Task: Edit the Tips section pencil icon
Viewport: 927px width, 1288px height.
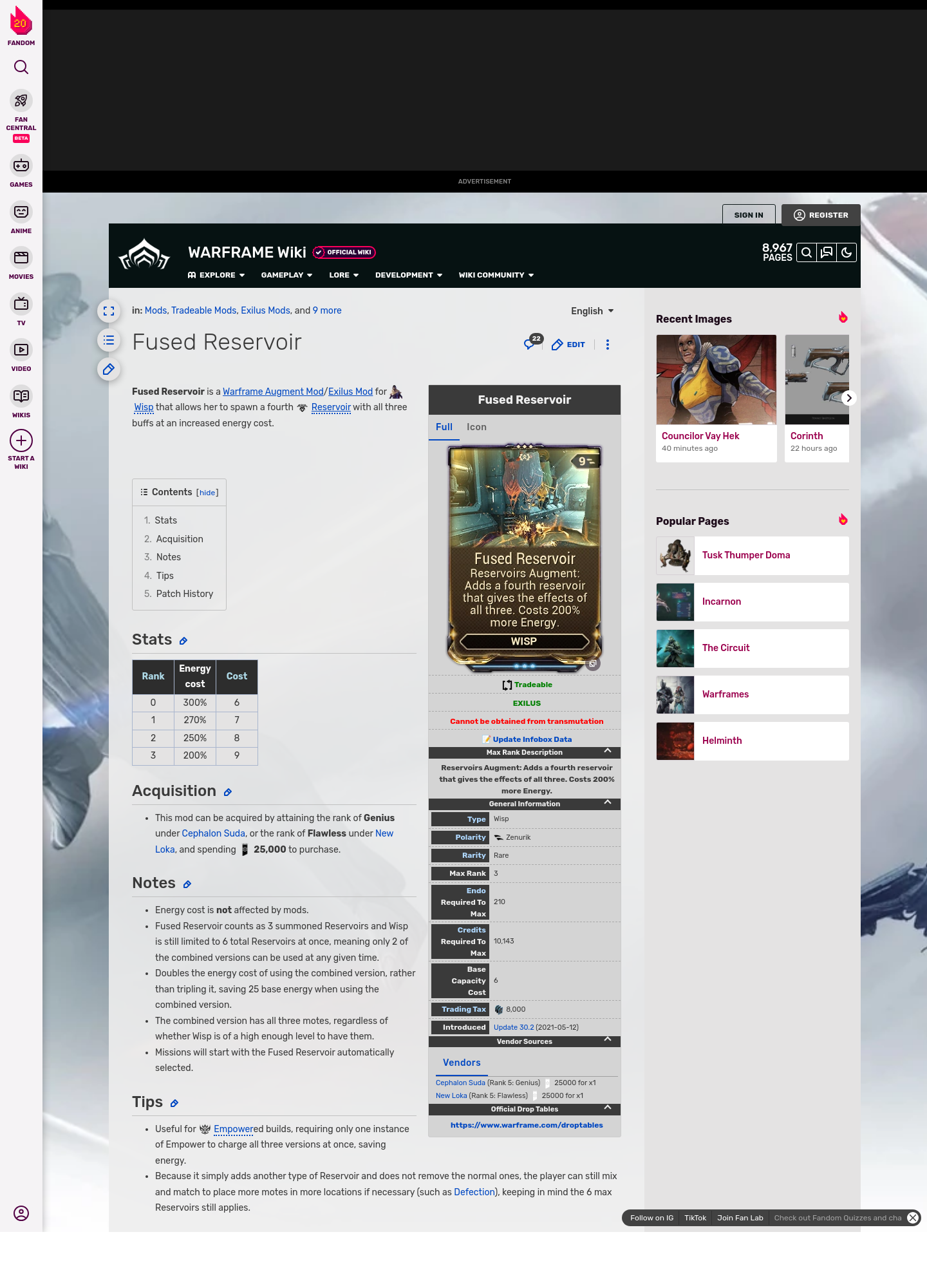Action: (174, 1103)
